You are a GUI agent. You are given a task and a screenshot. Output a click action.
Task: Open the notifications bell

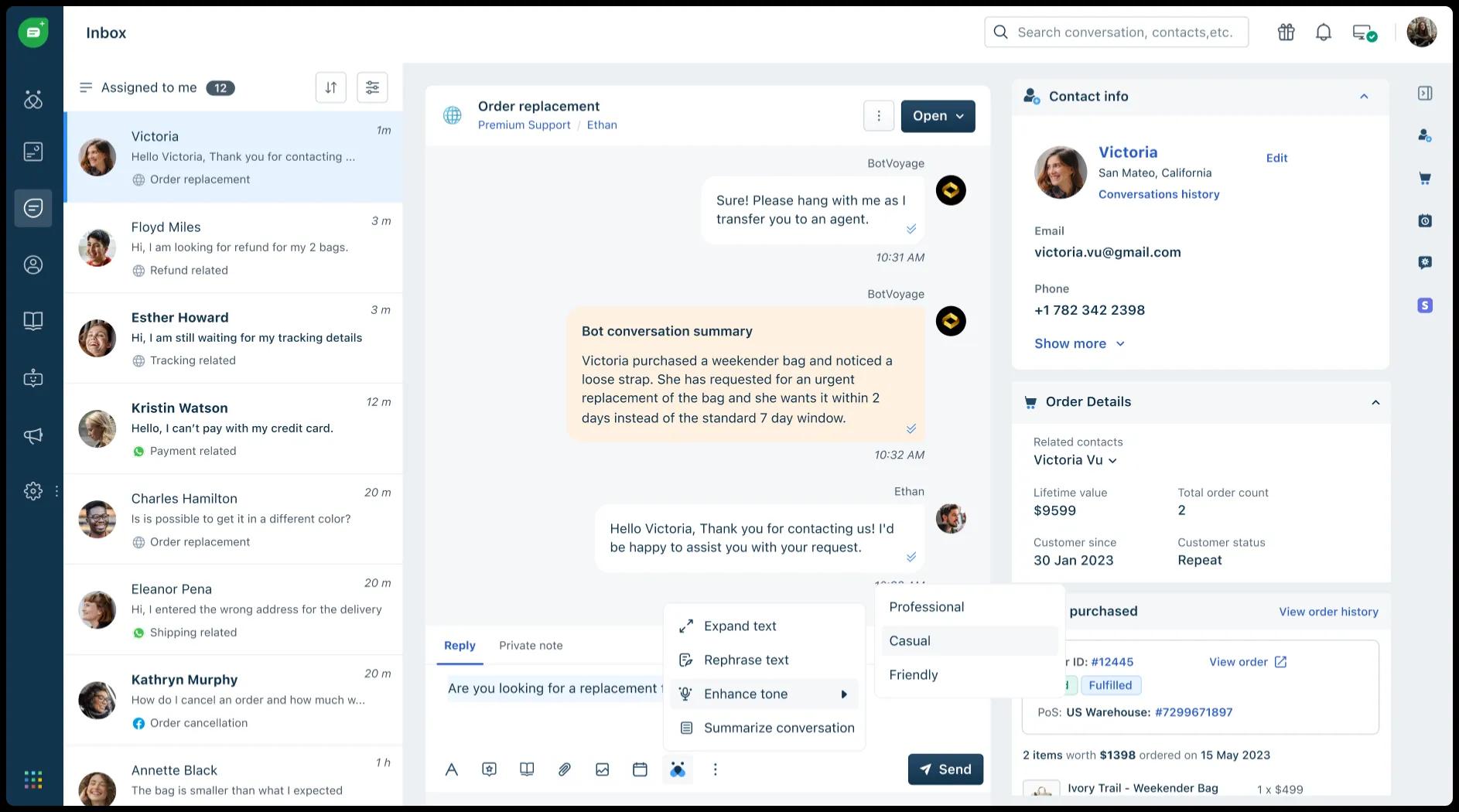1324,32
